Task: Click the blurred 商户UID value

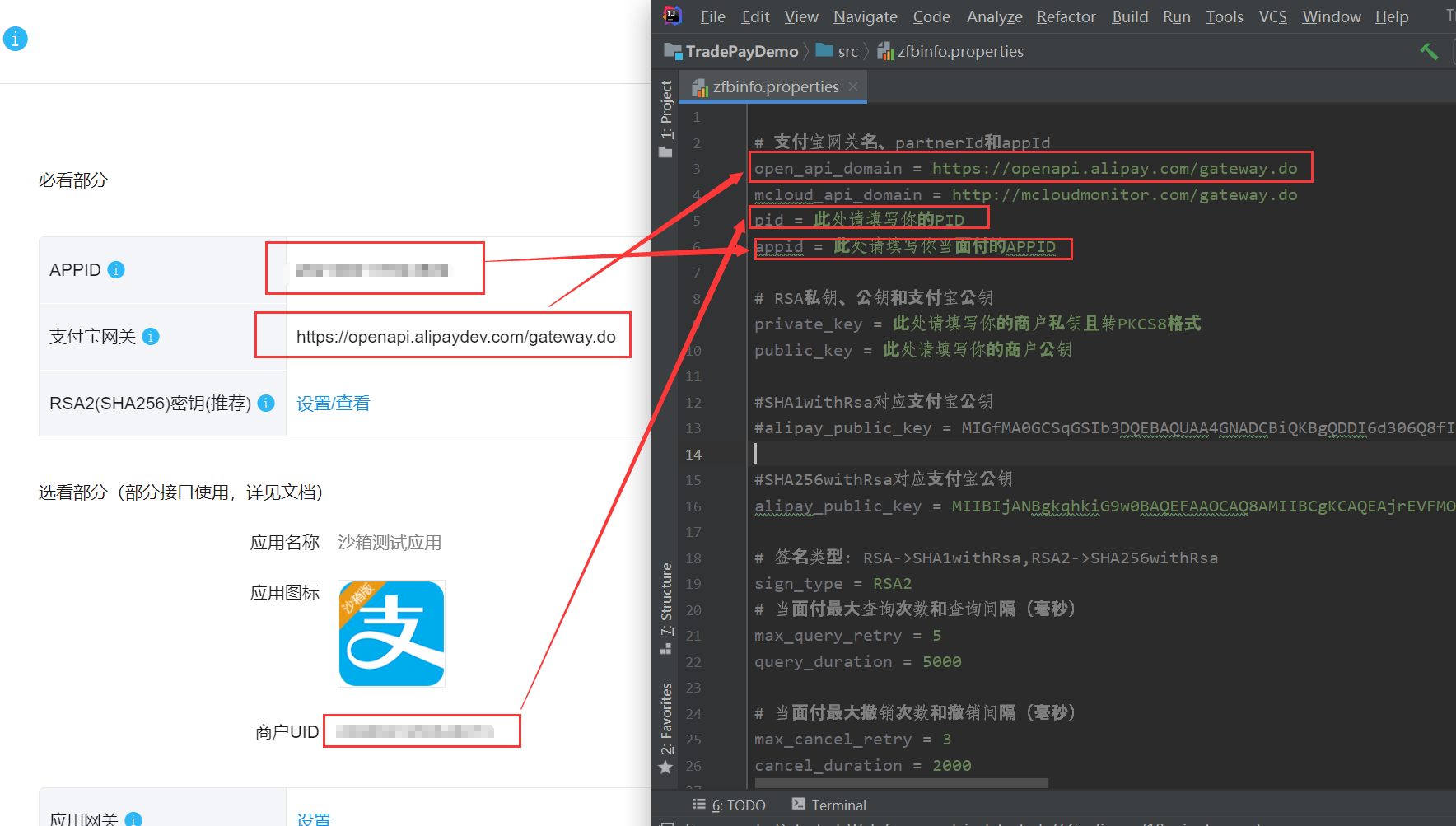Action: click(414, 731)
